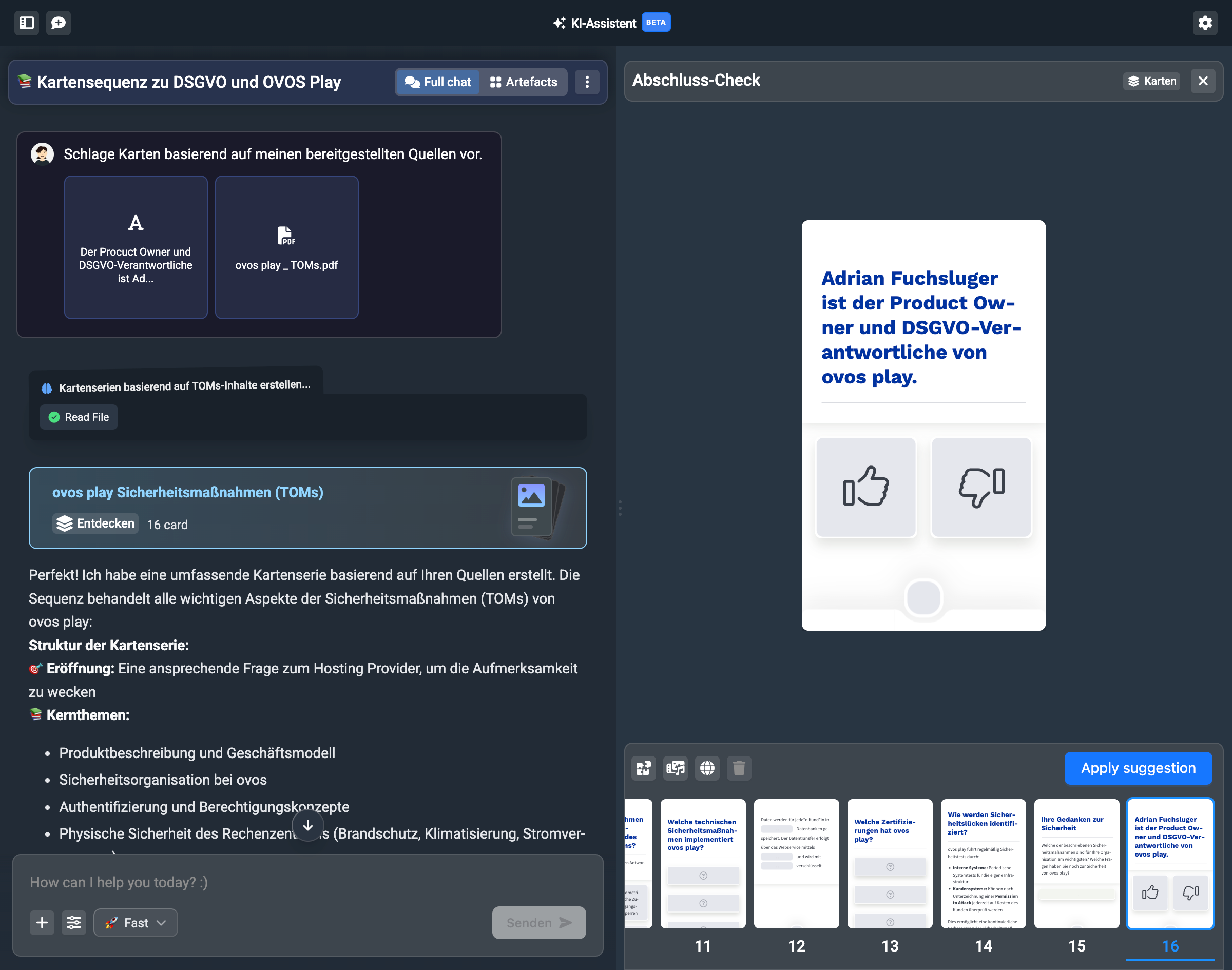Click the trash delete icon
Image resolution: width=1232 pixels, height=970 pixels.
[x=739, y=768]
